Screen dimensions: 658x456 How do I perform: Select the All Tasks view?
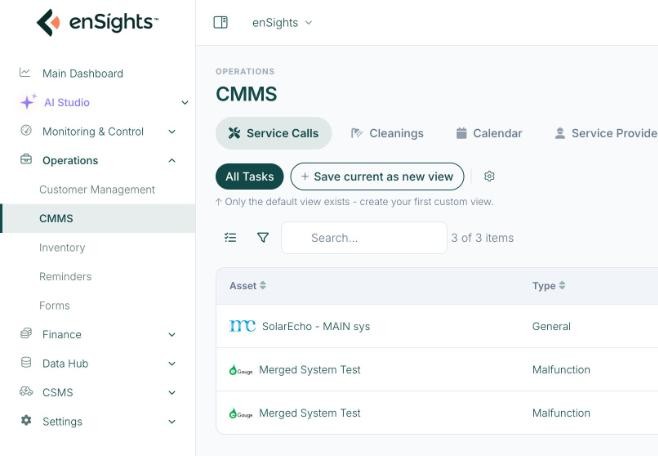click(x=250, y=177)
